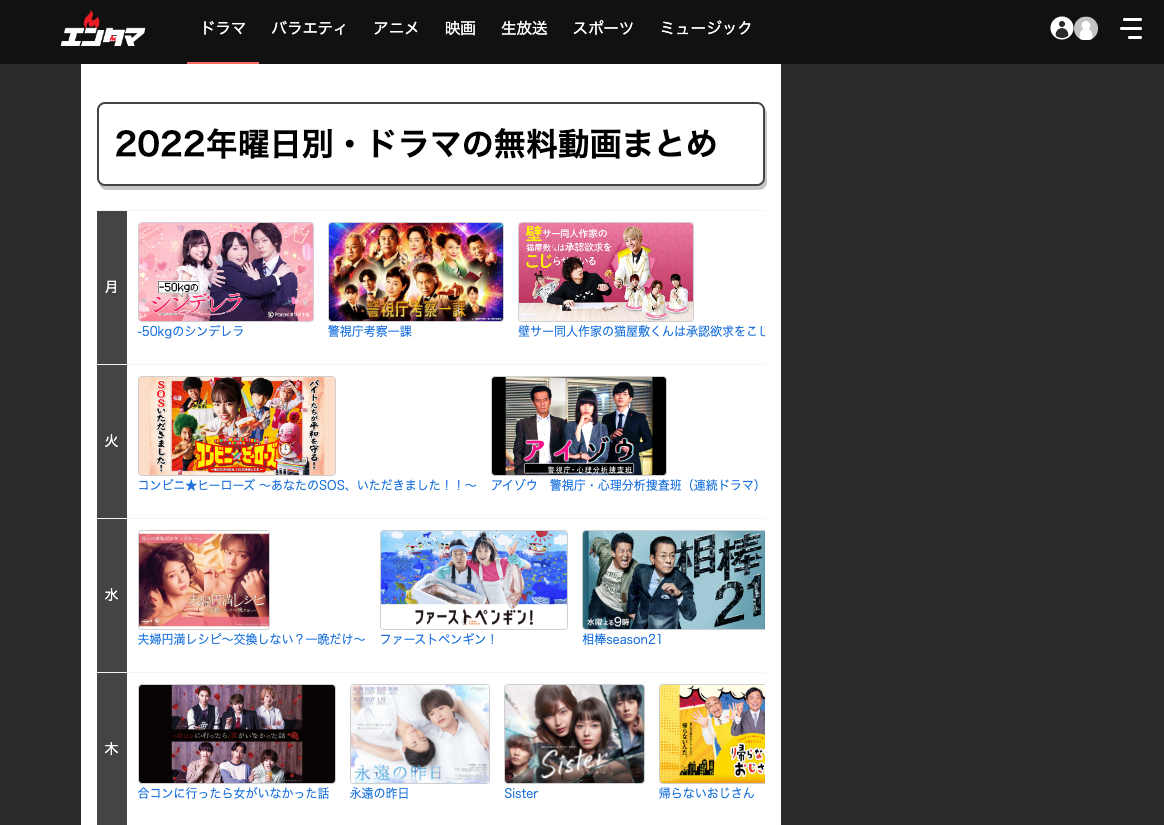Open the 相棒season21 text link

point(622,639)
